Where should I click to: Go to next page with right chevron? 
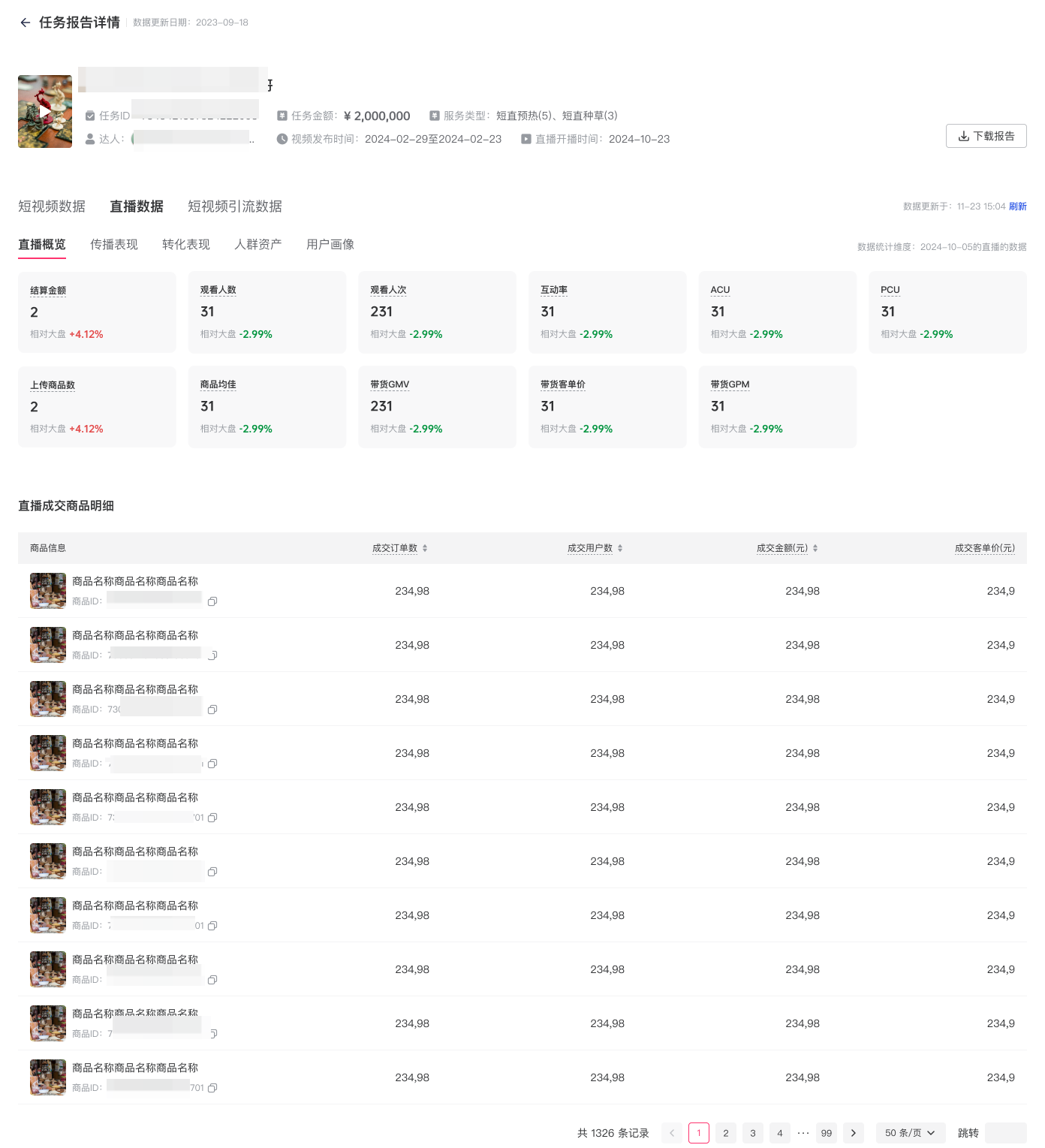coord(854,1133)
